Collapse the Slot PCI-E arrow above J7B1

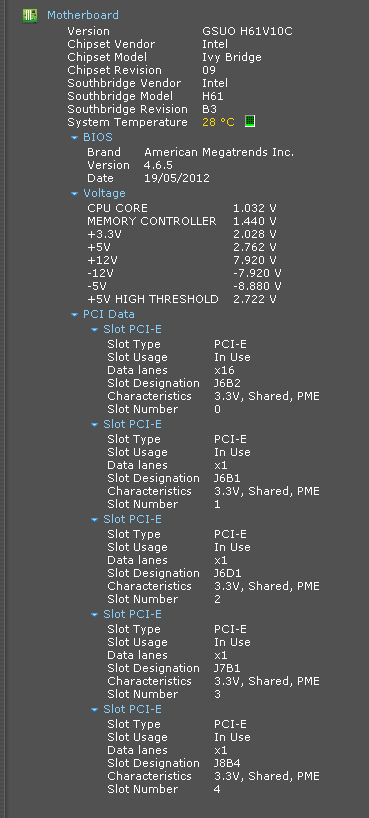tap(94, 615)
